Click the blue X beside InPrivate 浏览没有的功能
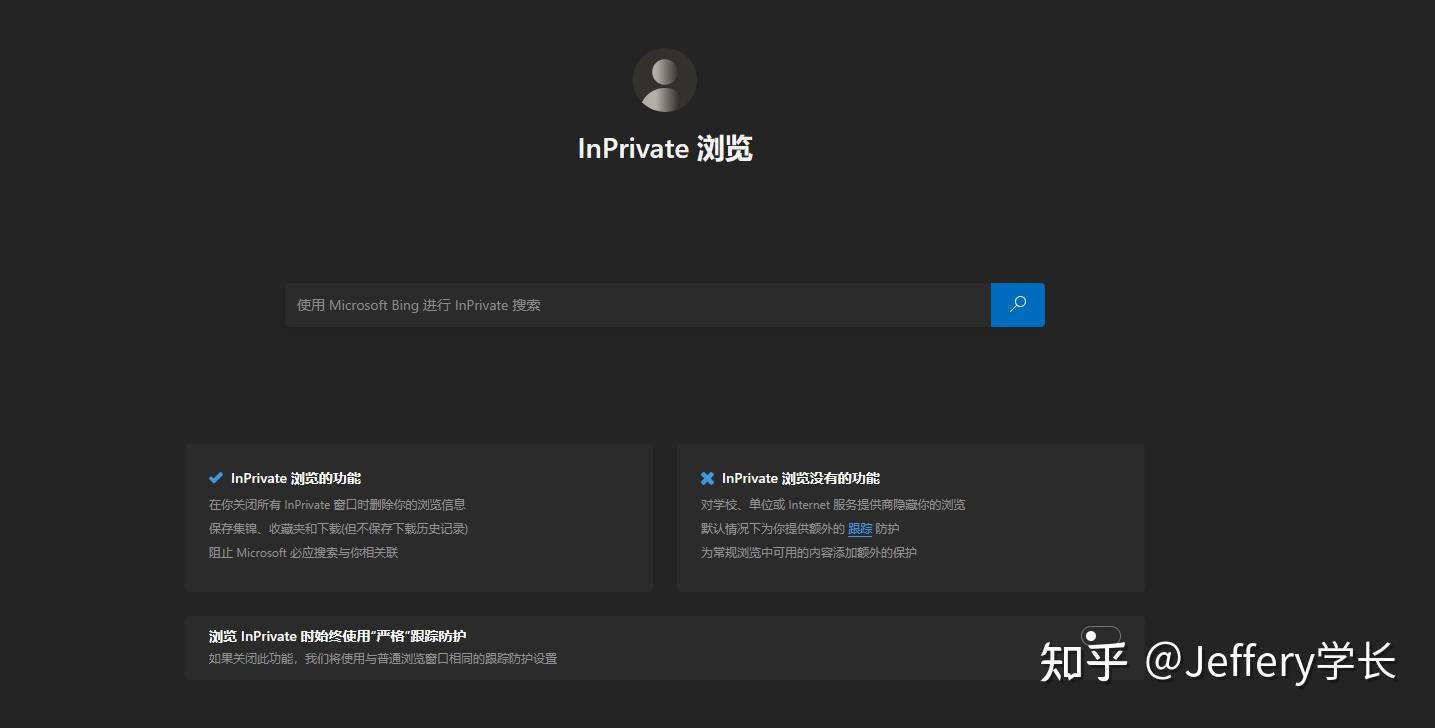 coord(708,478)
